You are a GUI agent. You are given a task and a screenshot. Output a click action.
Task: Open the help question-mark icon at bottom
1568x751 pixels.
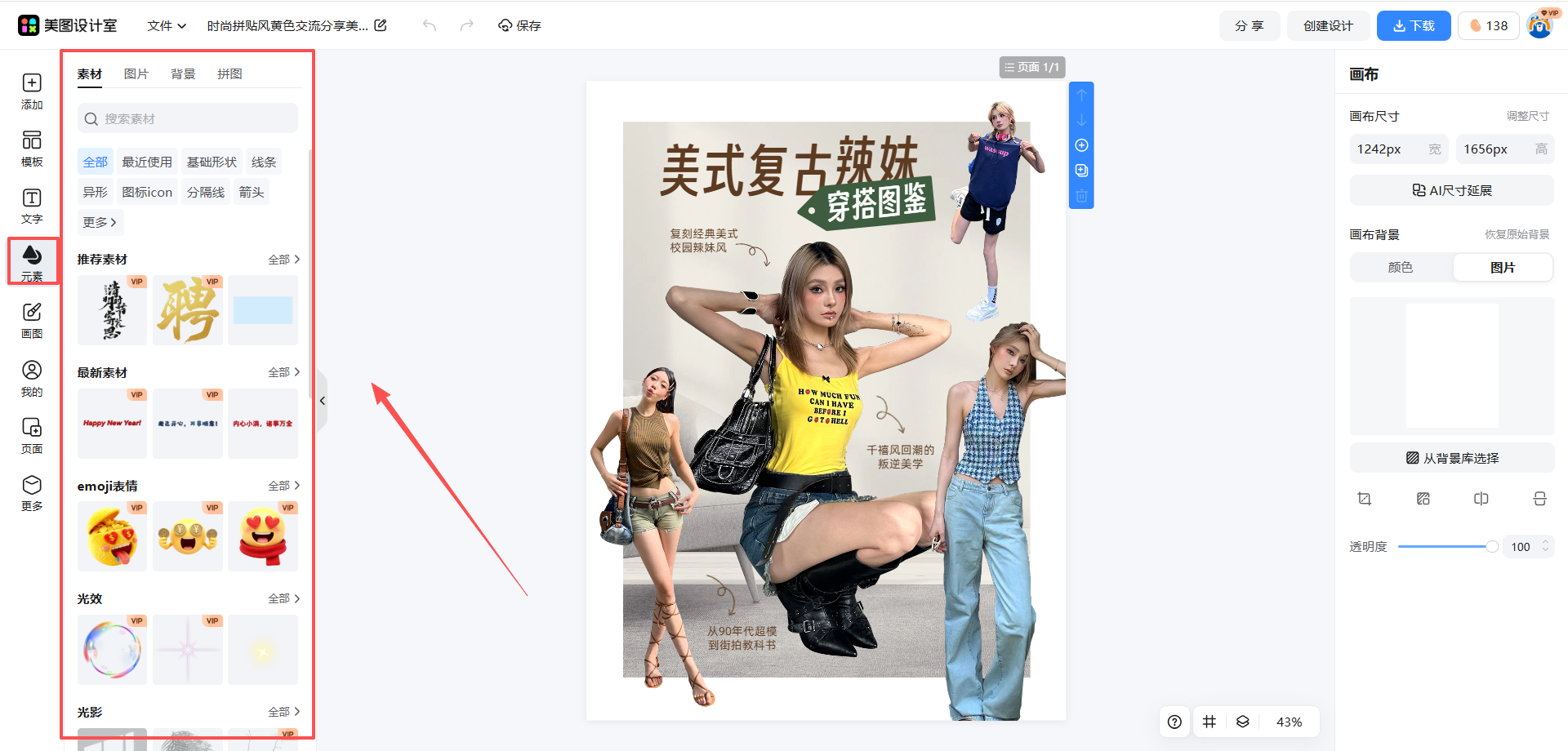point(1174,722)
